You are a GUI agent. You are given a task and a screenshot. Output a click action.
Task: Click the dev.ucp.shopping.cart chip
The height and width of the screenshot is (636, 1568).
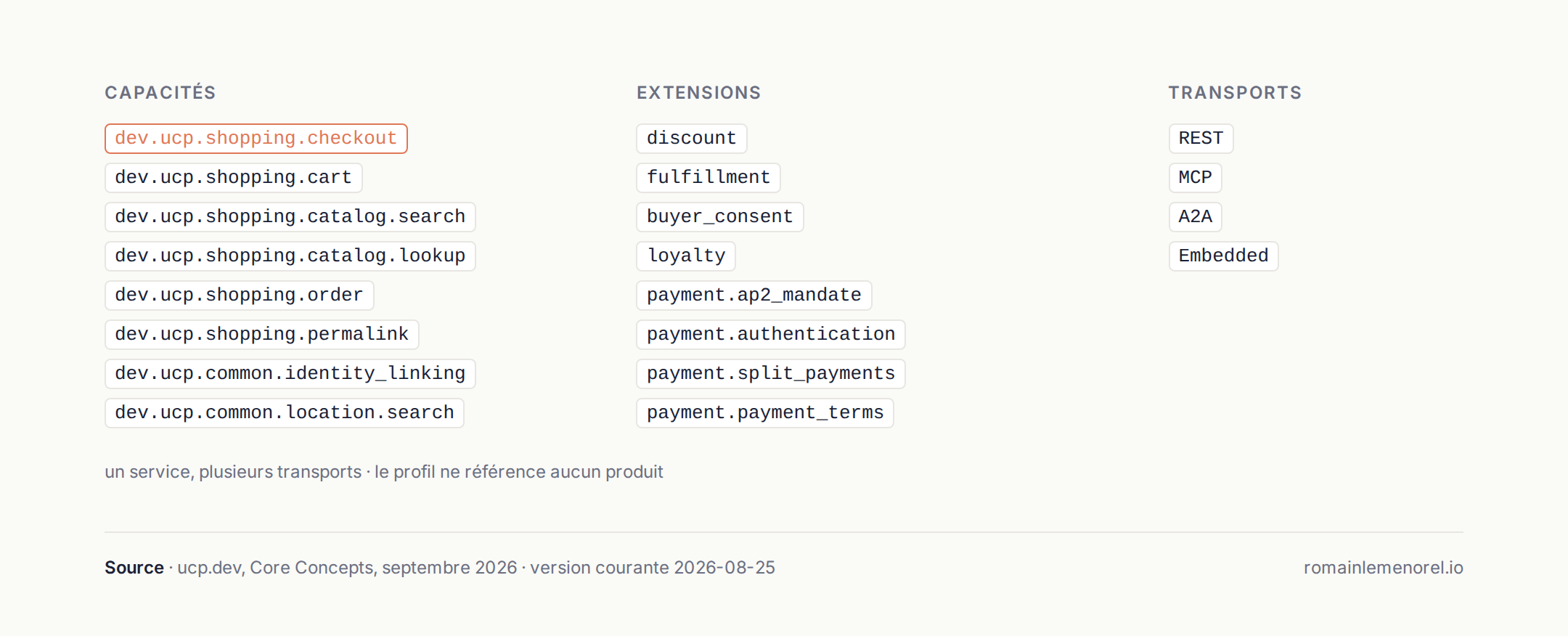pos(233,177)
